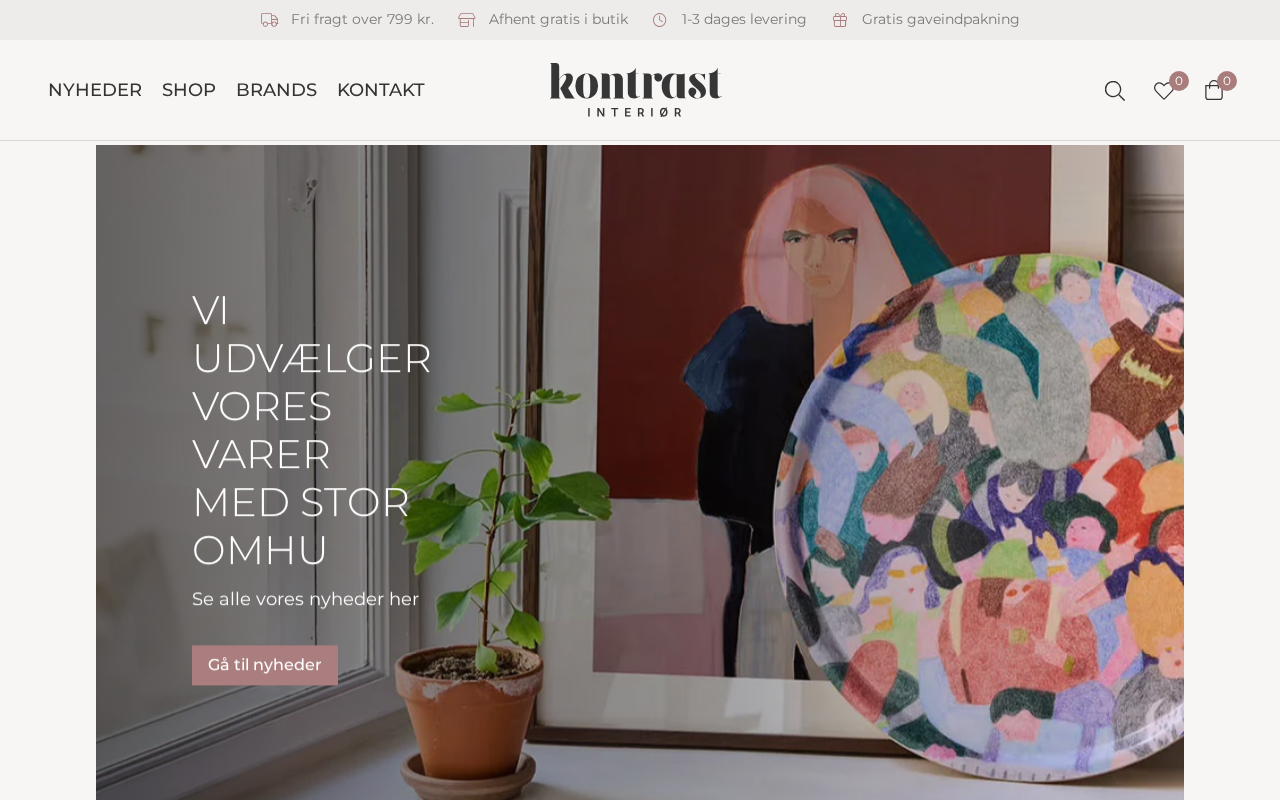Open the SHOP menu
The width and height of the screenshot is (1280, 800).
pyautogui.click(x=189, y=90)
